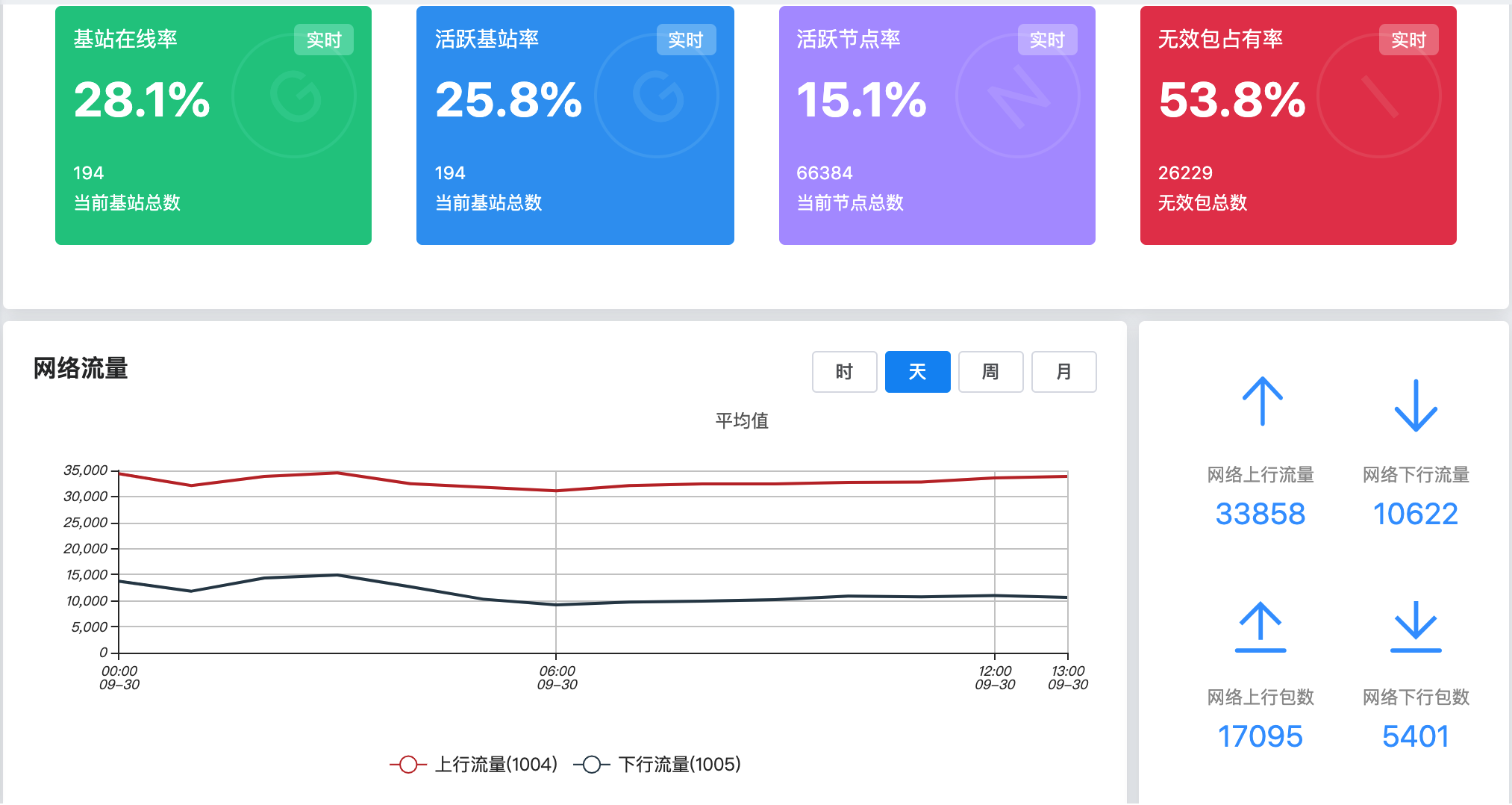
Task: Click the 10,000 y-axis label
Action: (x=87, y=601)
